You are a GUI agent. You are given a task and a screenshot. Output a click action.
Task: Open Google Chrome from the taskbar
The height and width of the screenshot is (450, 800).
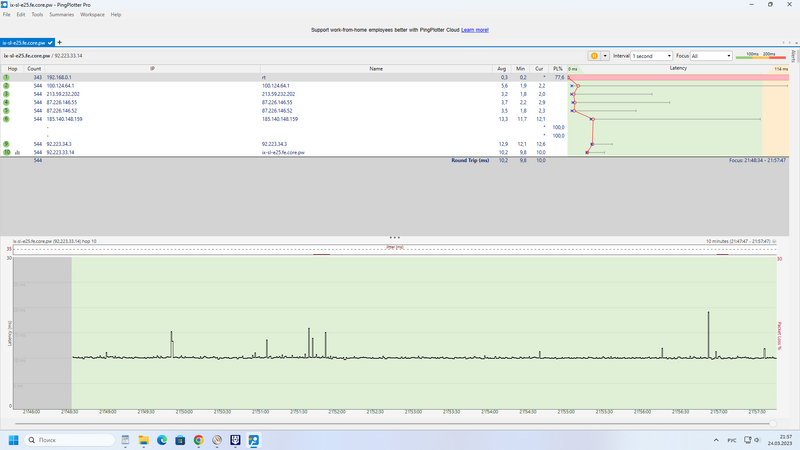click(198, 440)
